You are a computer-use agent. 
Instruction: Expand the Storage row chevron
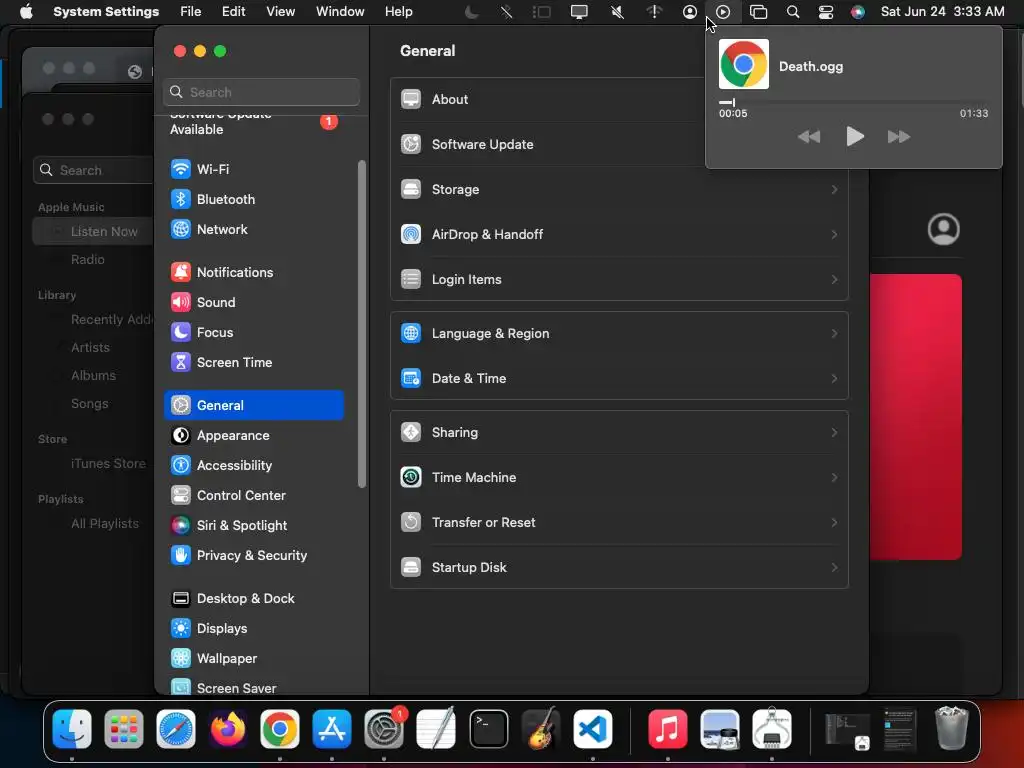point(834,189)
